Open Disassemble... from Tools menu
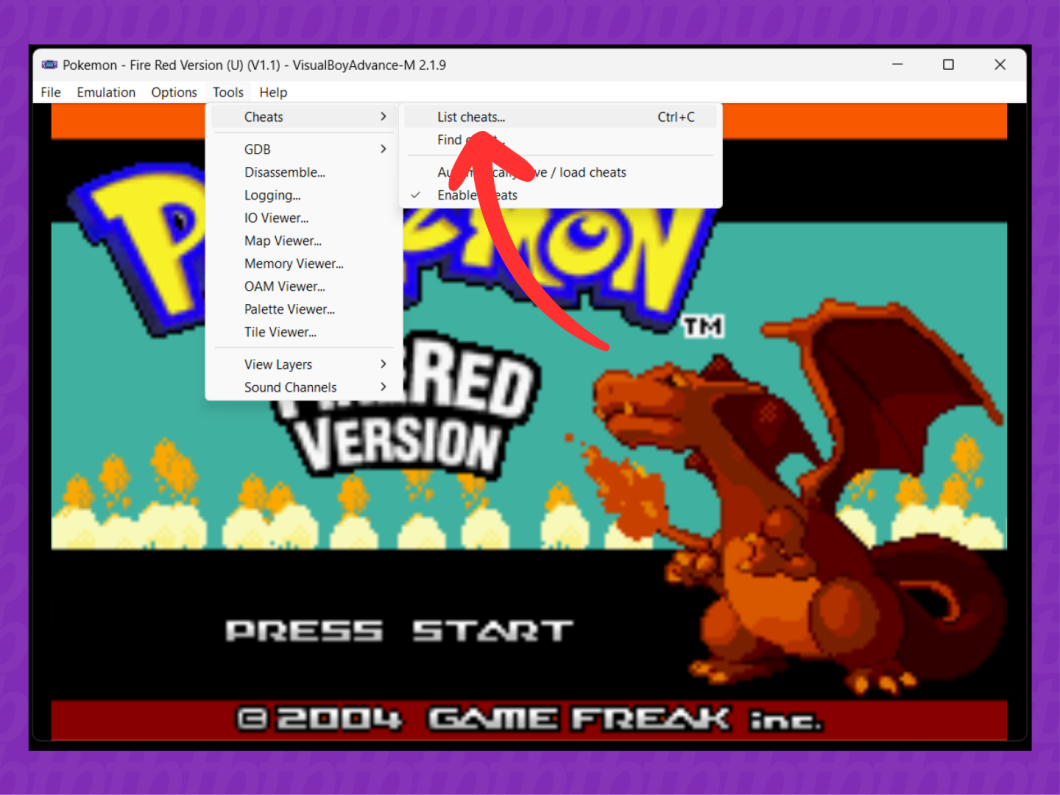This screenshot has height=795, width=1060. (304, 172)
